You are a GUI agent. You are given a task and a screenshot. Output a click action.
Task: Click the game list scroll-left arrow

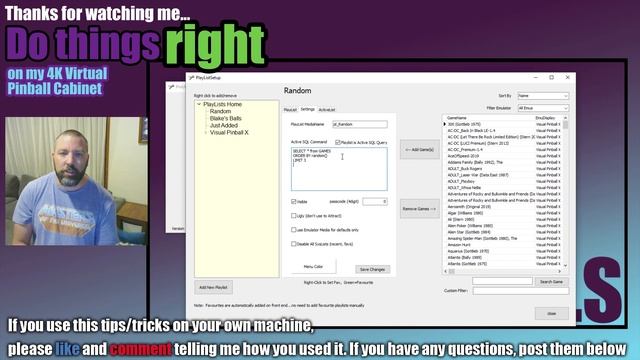[x=445, y=271]
